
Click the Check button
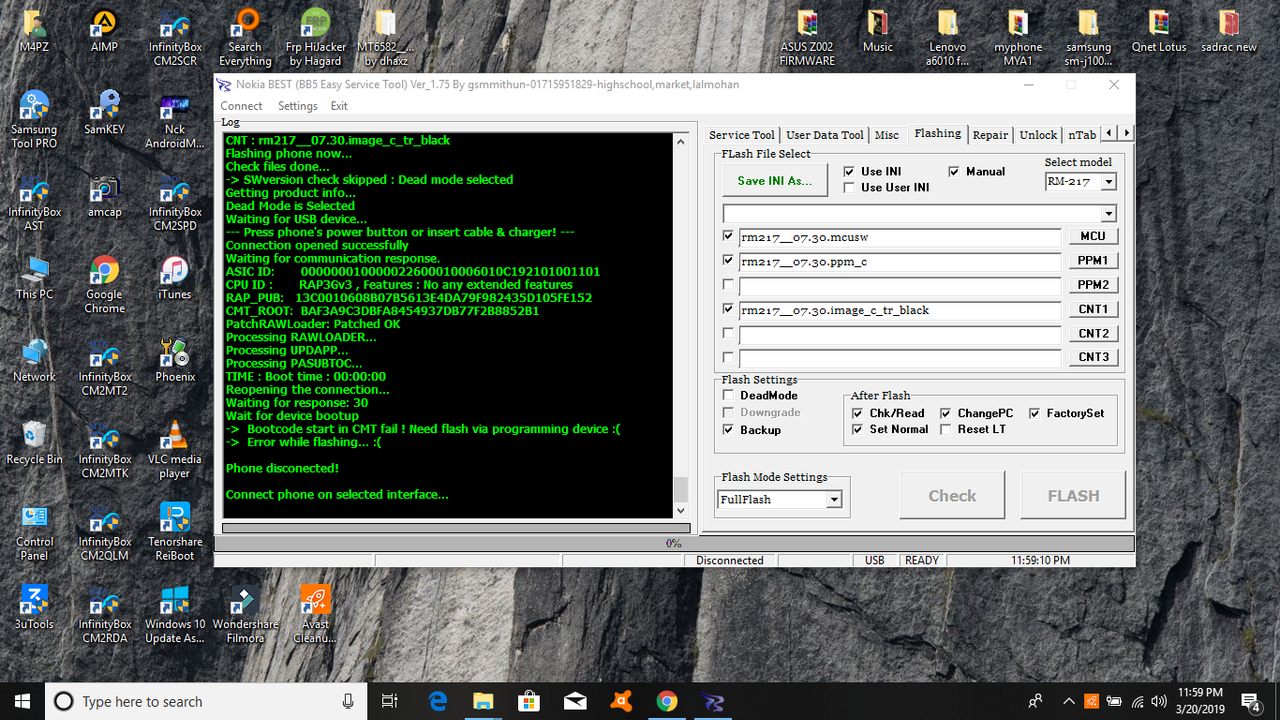pos(952,496)
